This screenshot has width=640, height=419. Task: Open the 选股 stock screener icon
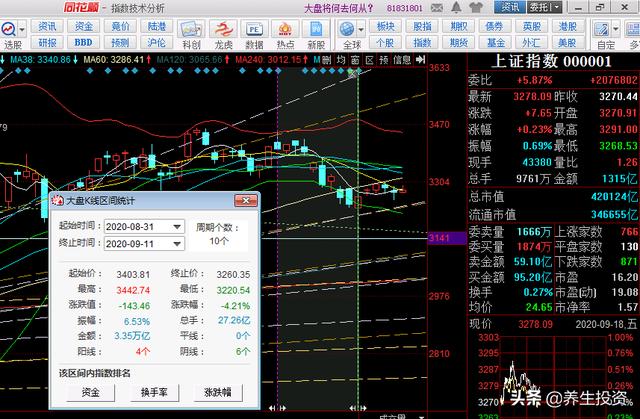(x=9, y=29)
